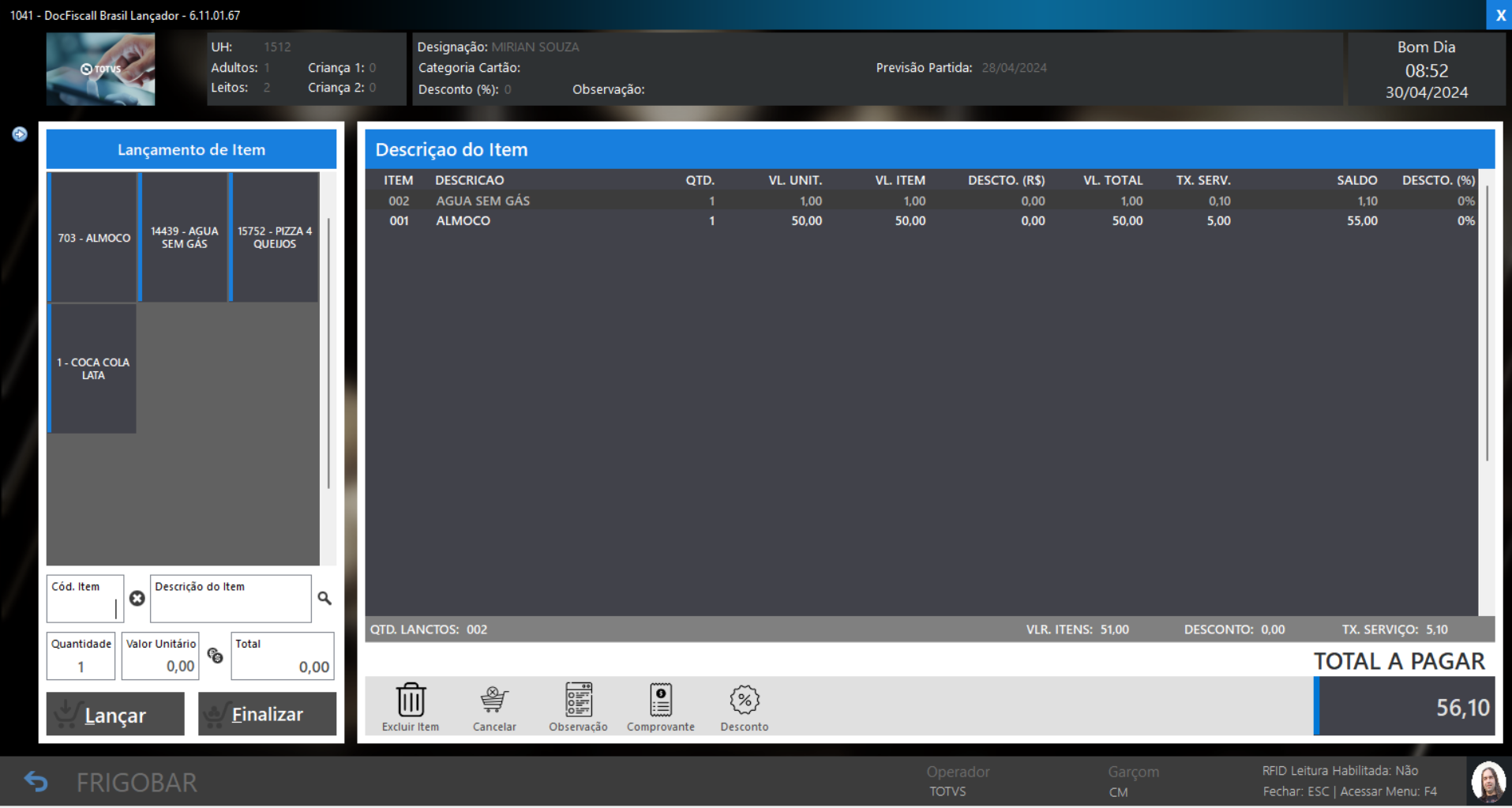
Task: Click the Lançar button
Action: click(x=115, y=714)
